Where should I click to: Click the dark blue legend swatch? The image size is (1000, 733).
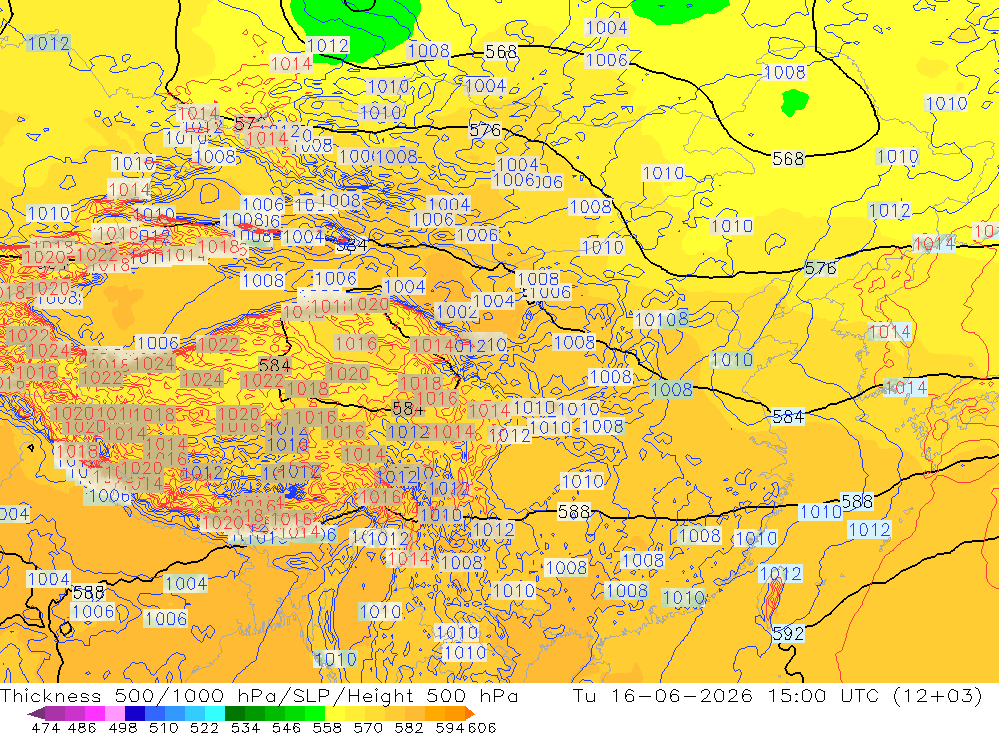click(135, 713)
